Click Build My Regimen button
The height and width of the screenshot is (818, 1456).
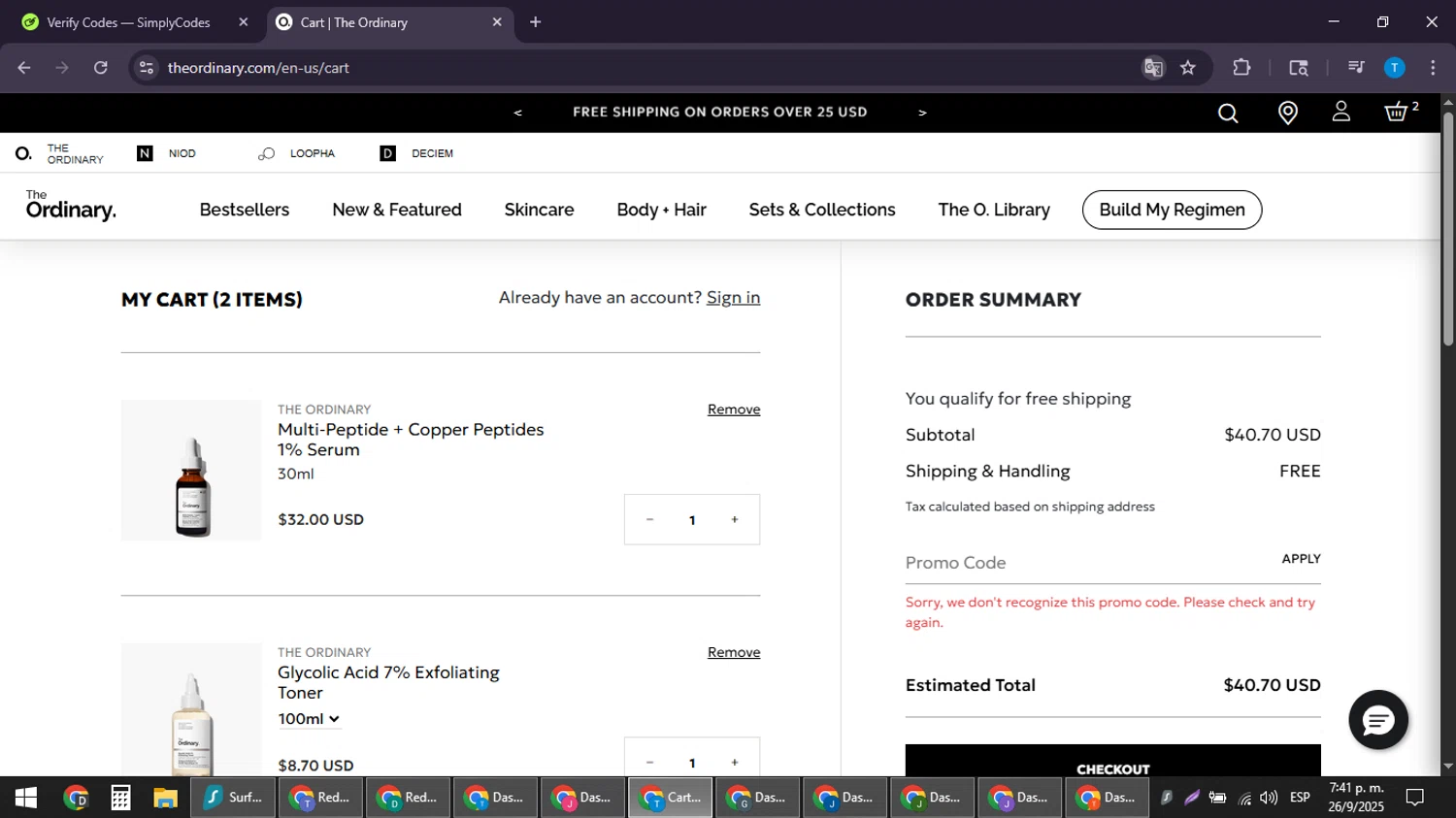(1172, 210)
